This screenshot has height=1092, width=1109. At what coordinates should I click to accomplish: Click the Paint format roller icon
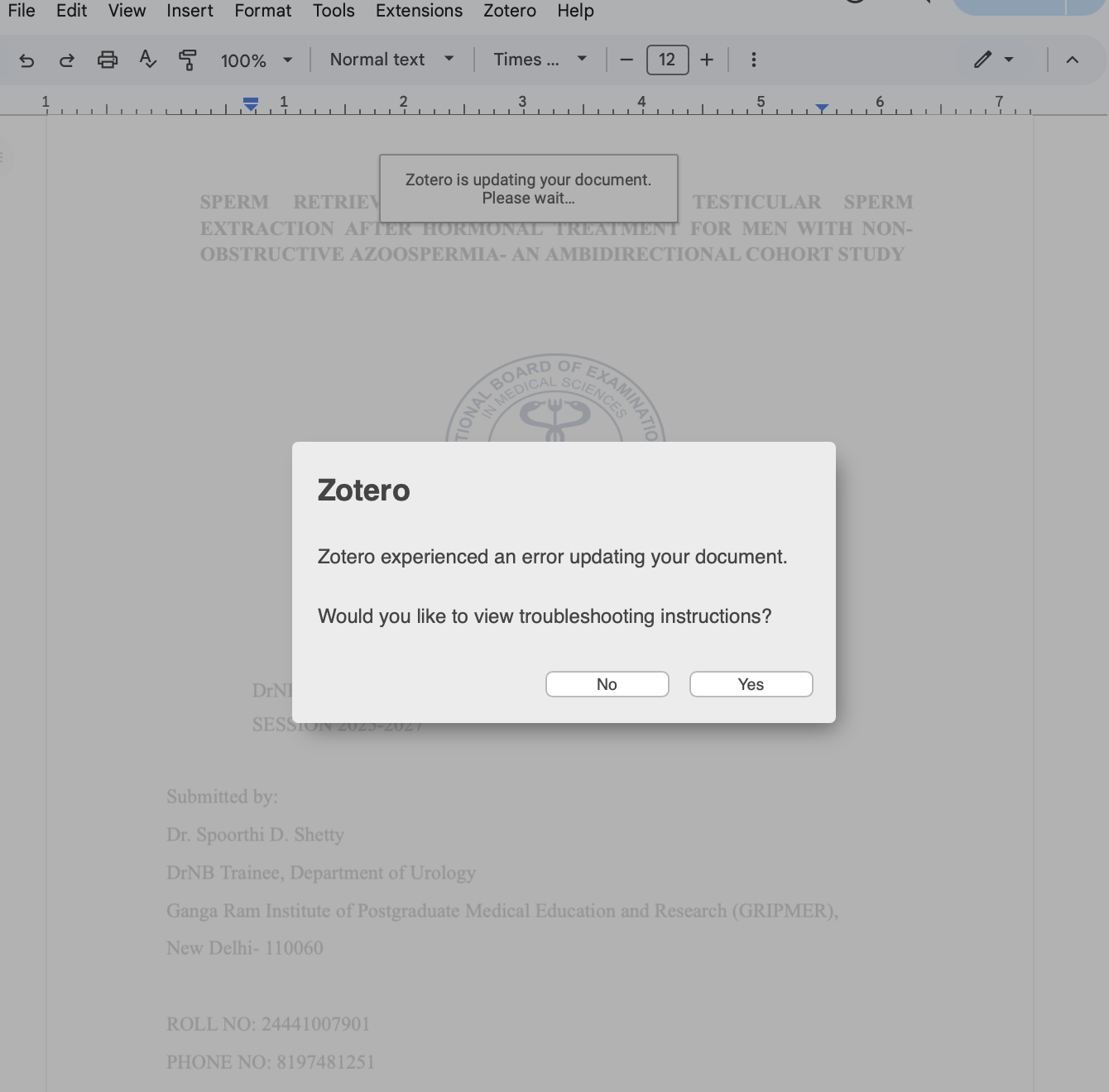click(x=188, y=60)
